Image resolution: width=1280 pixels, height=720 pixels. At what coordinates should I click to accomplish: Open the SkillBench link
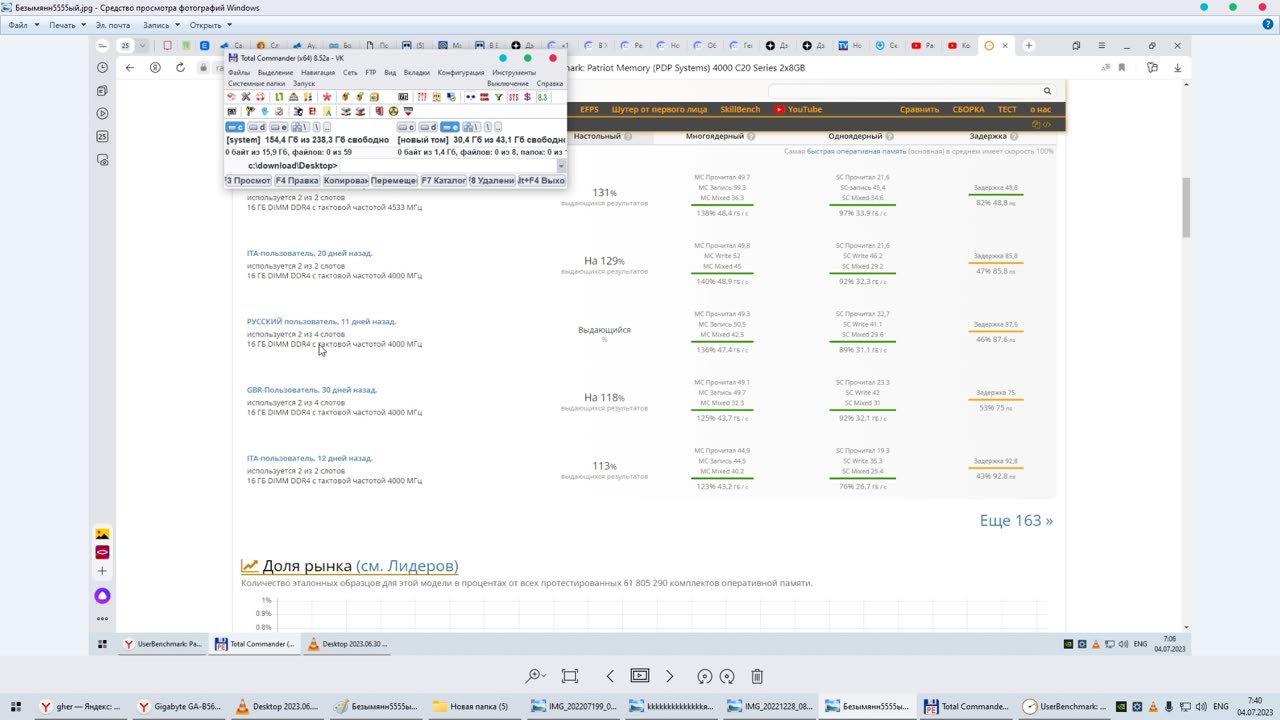(x=740, y=109)
